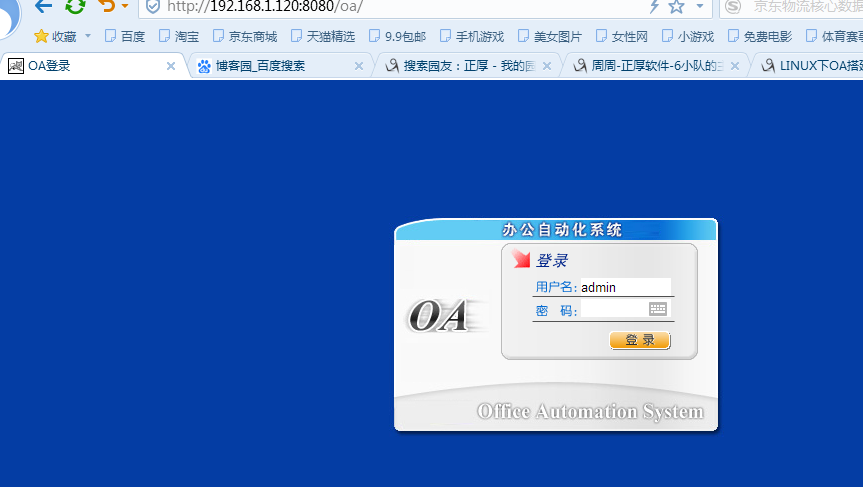863x487 pixels.
Task: Open the virtual keyboard icon in the password field
Action: [658, 309]
